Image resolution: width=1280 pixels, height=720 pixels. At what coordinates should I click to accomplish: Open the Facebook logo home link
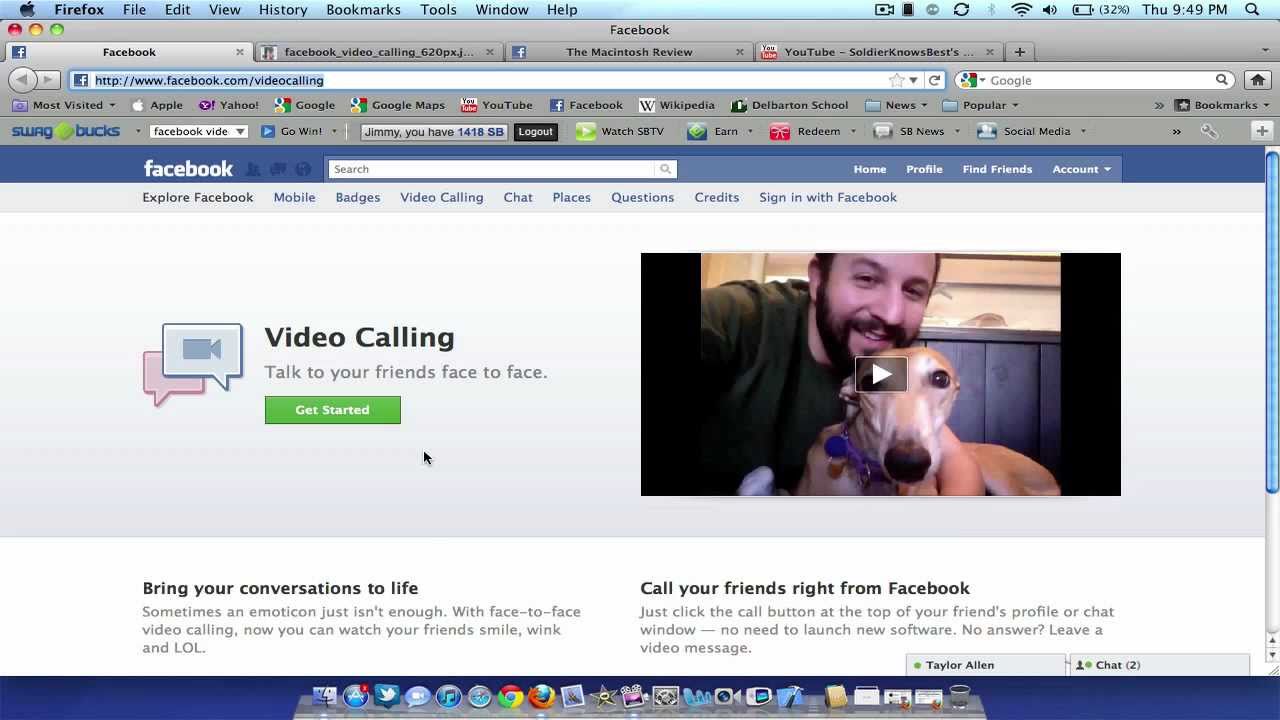(x=188, y=169)
